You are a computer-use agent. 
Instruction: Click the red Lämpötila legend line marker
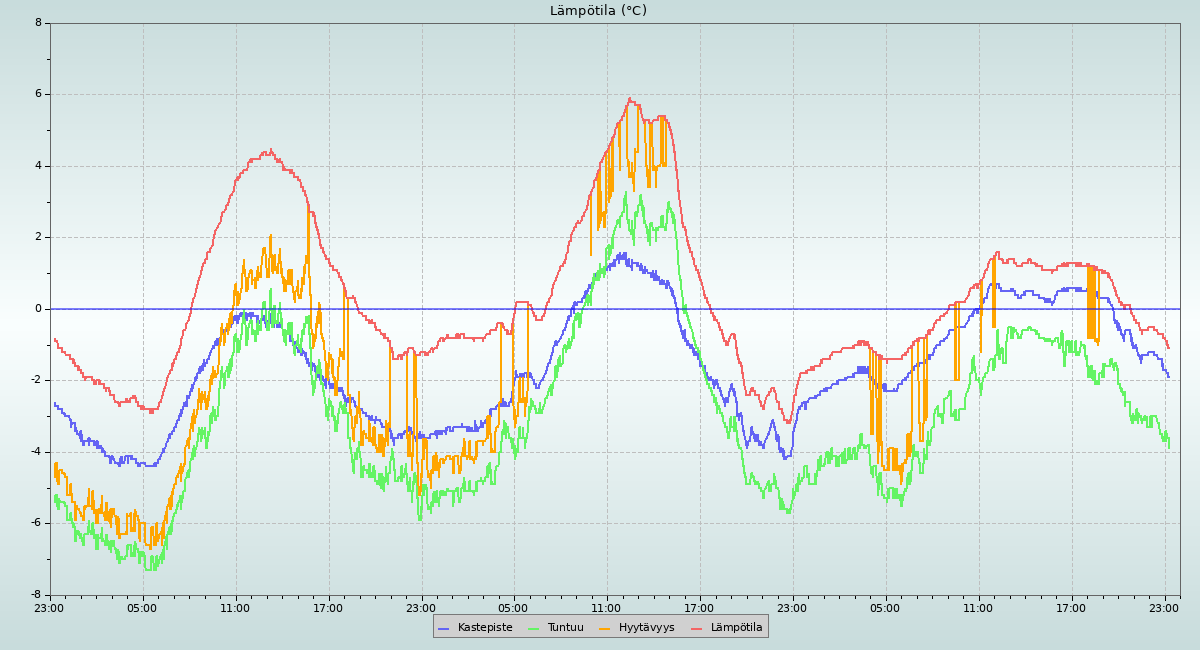tap(697, 628)
